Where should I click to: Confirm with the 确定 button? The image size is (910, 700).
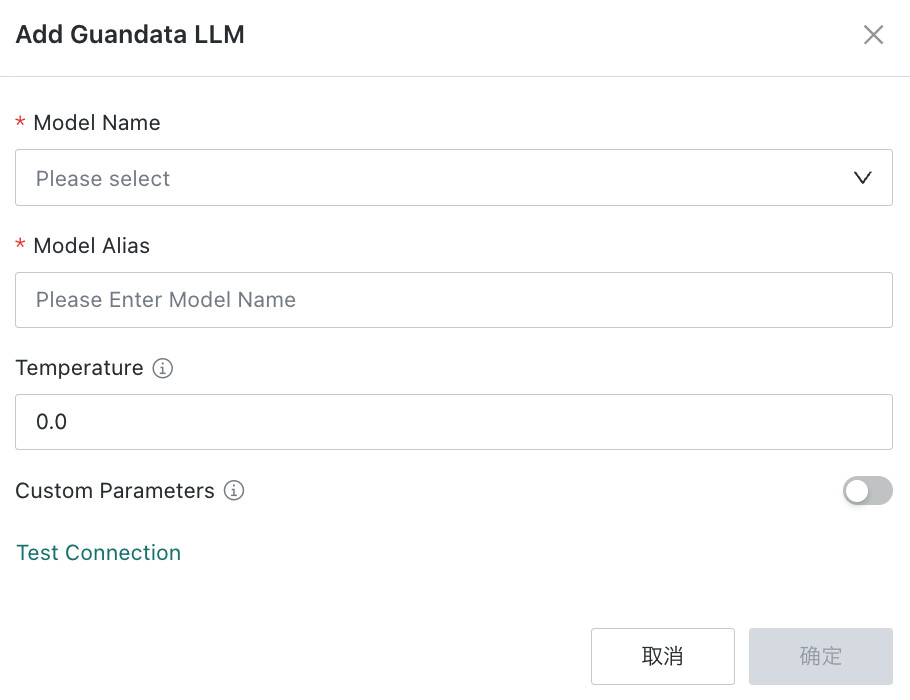[821, 656]
